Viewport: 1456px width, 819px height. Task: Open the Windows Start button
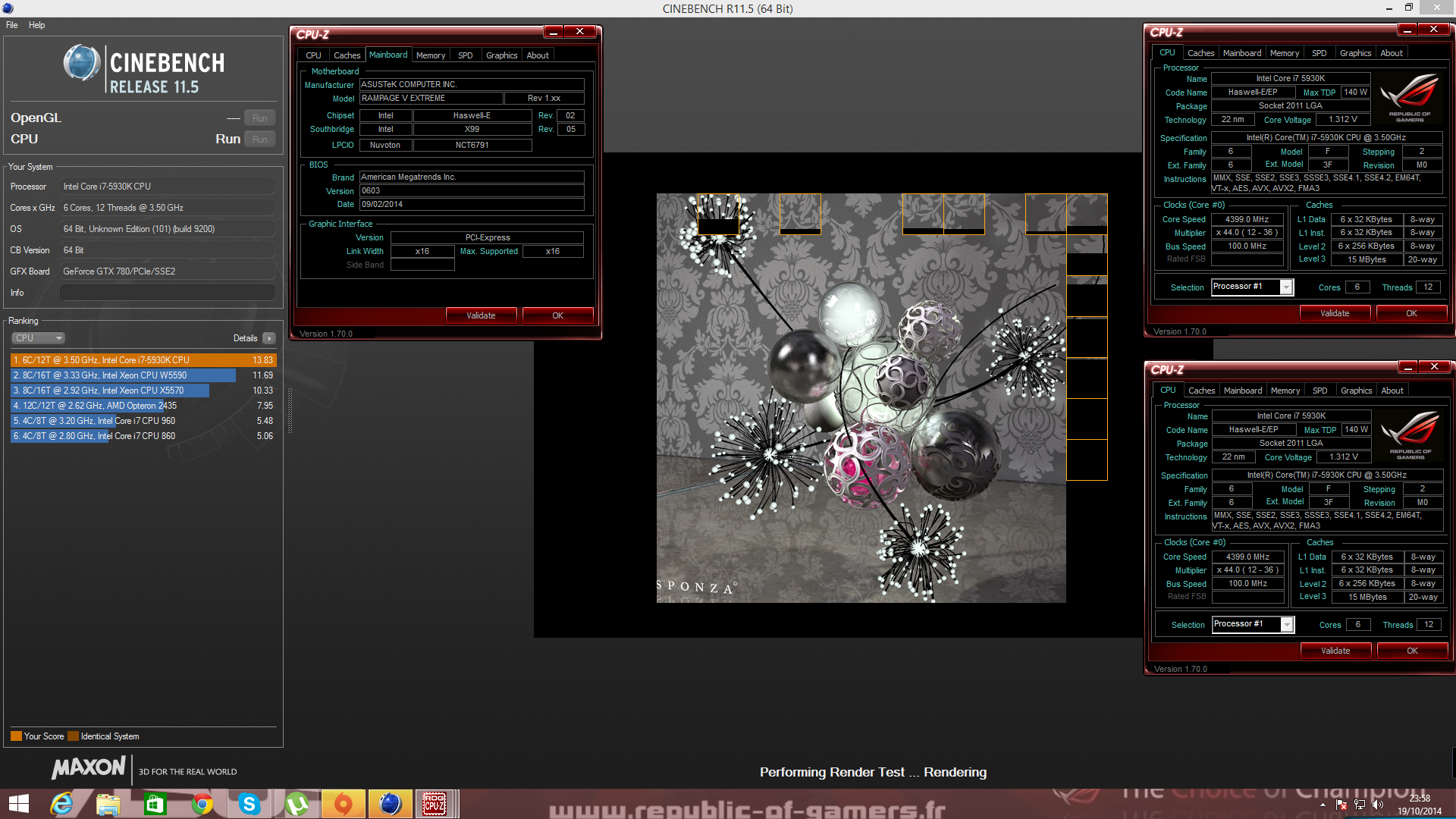(18, 804)
